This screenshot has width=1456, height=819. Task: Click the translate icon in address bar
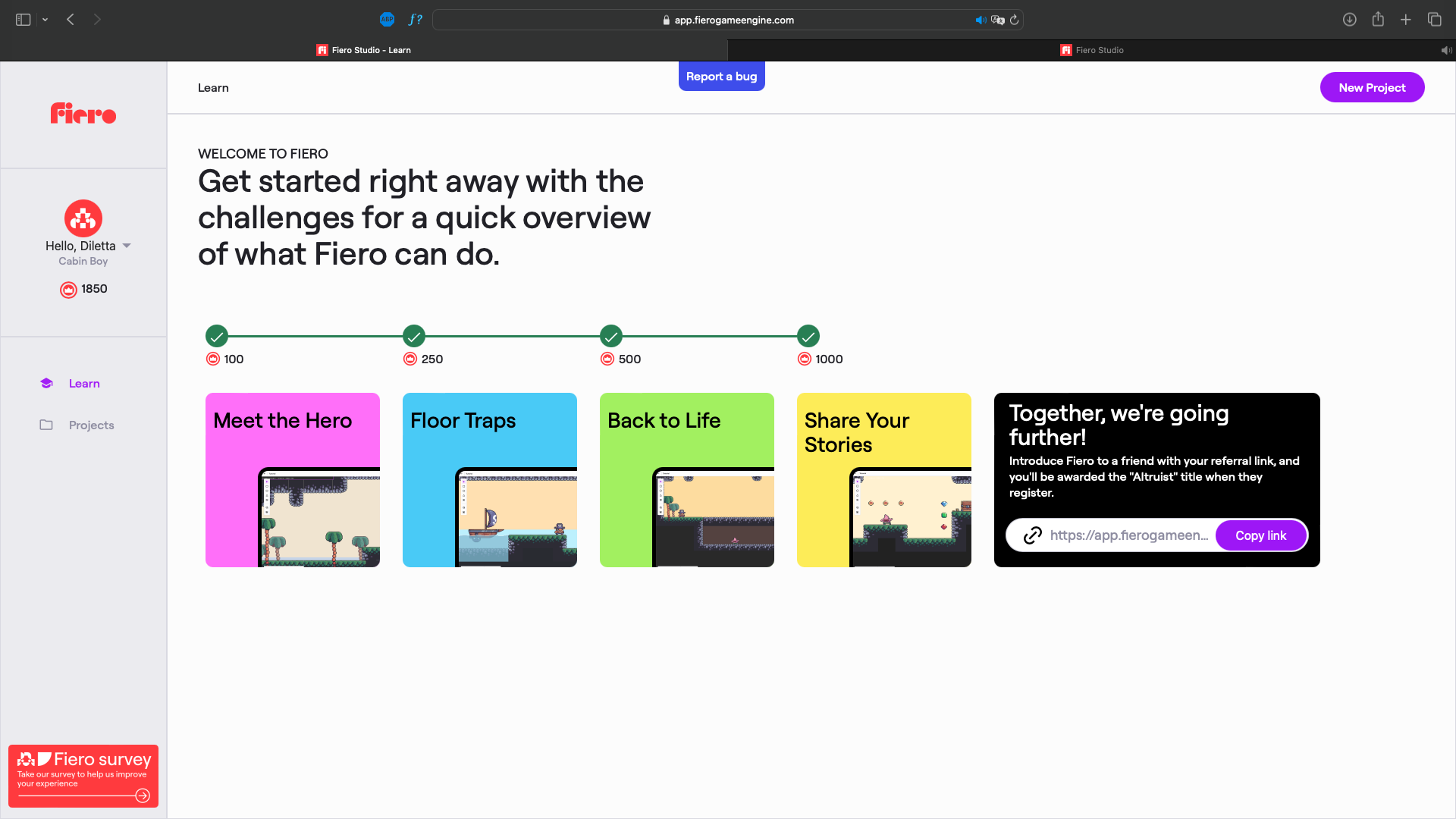(x=998, y=20)
